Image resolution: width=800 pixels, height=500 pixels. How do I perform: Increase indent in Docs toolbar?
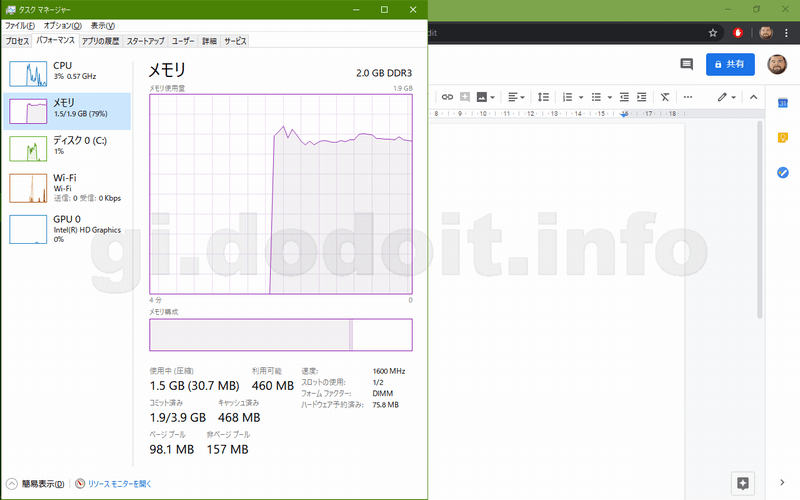point(642,97)
